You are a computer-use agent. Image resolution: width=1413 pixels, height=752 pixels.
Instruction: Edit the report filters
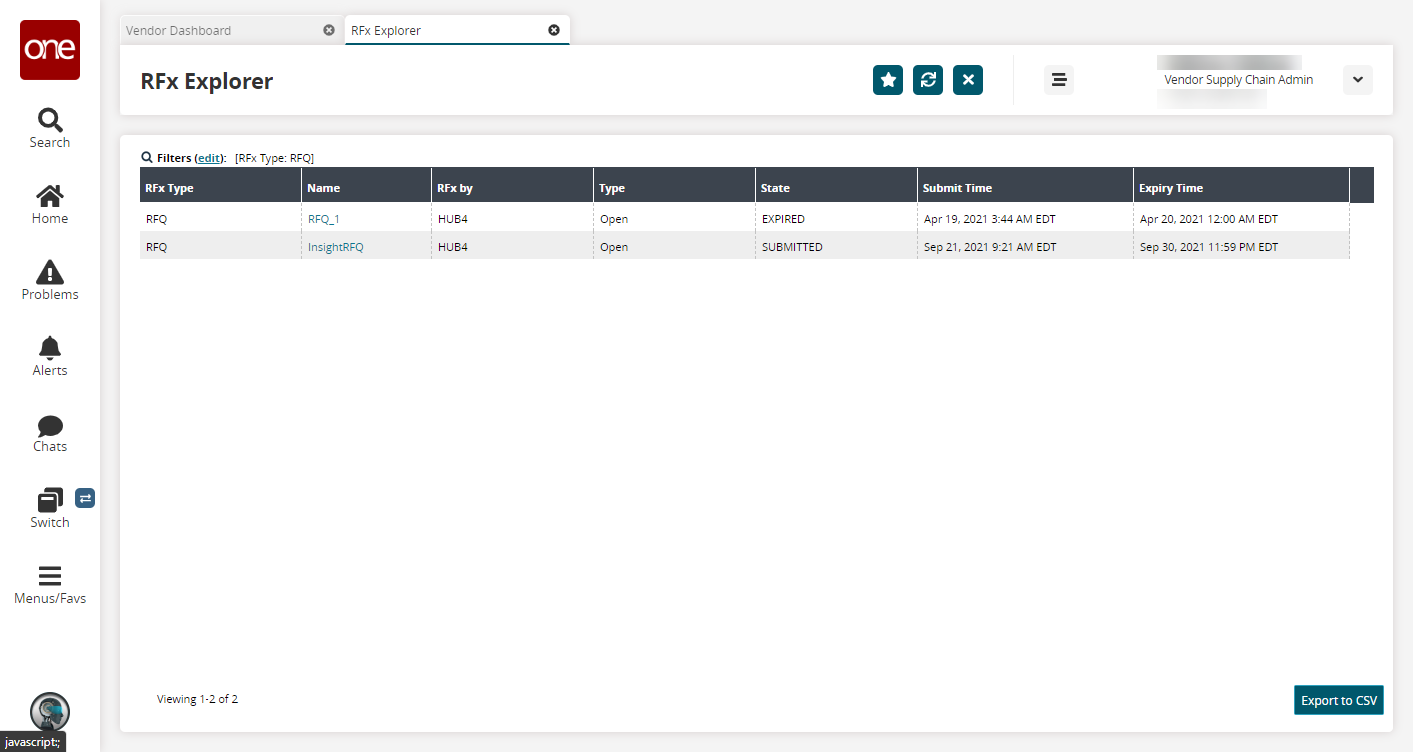click(209, 158)
